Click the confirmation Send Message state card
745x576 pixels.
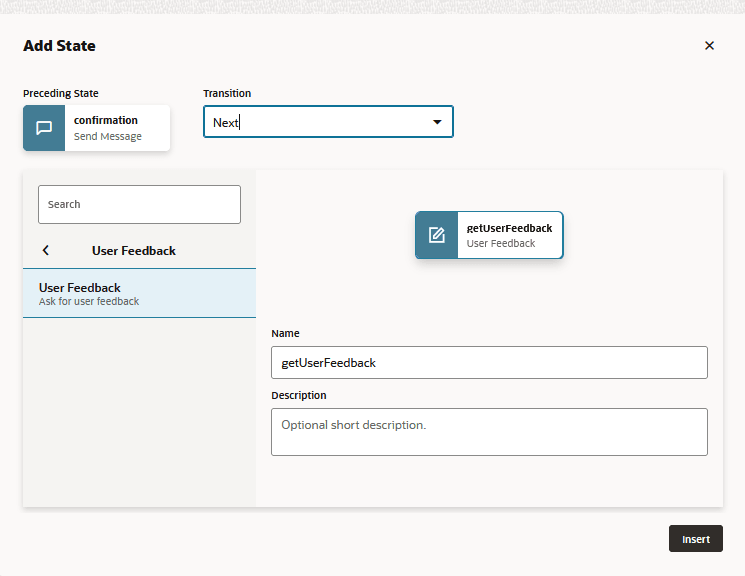point(96,128)
